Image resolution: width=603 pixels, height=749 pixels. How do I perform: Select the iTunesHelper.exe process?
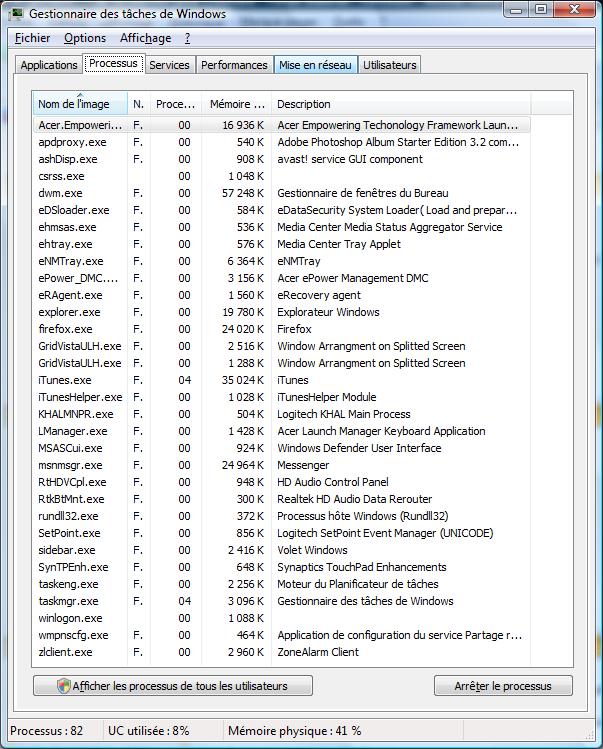coord(282,397)
